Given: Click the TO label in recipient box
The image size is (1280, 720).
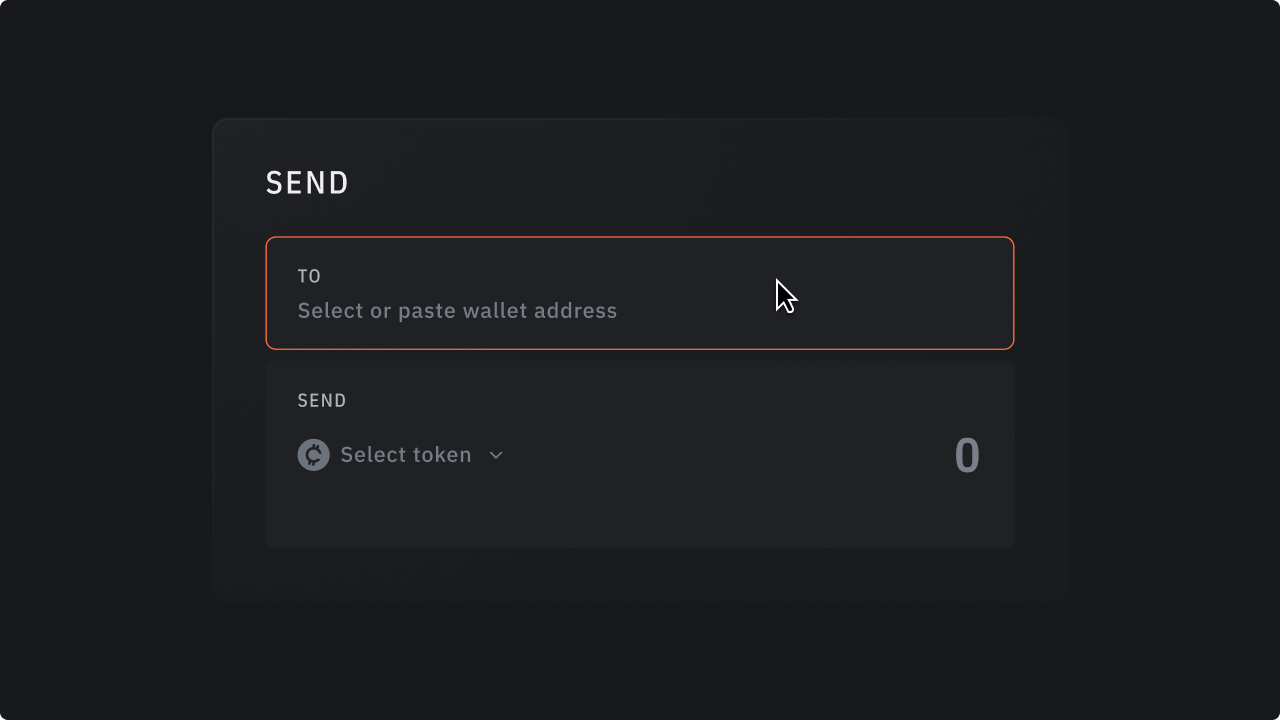Looking at the screenshot, I should [309, 276].
